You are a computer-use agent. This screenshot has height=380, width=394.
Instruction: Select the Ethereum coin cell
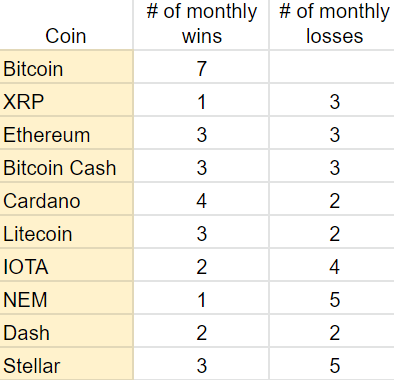66,133
